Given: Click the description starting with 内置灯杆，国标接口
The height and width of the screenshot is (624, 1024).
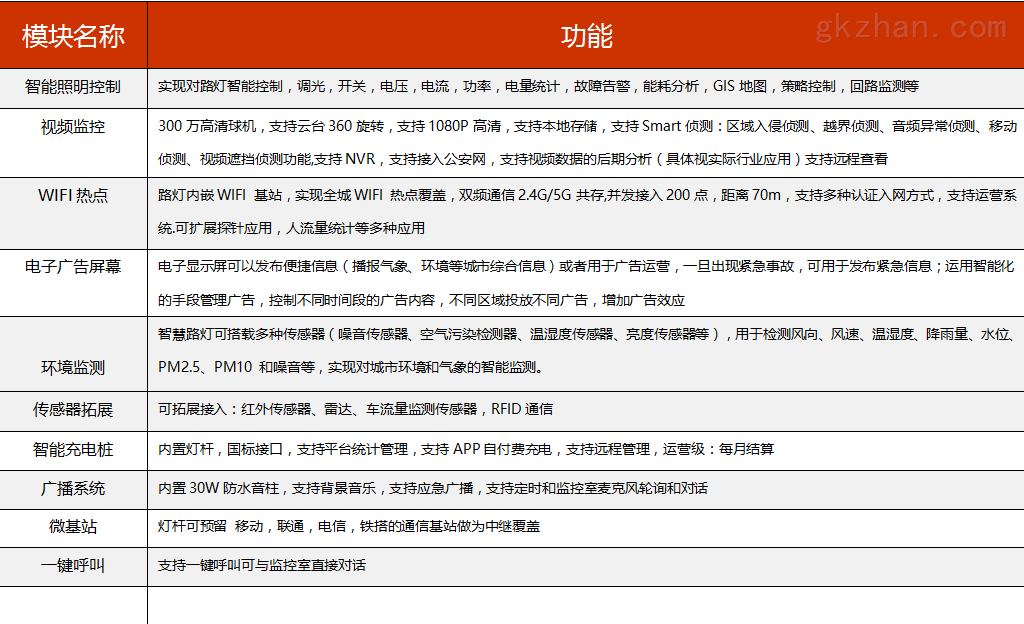Looking at the screenshot, I should (465, 449).
